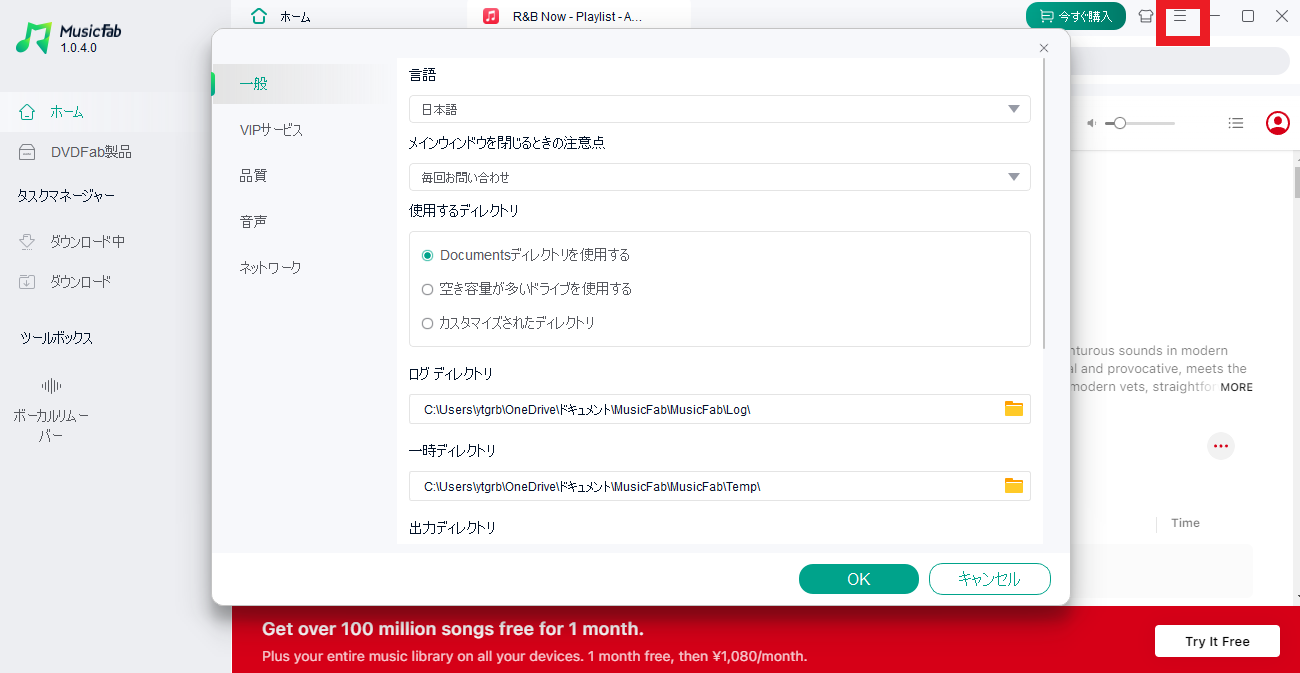Browse folder for ログ ディレクトリ path
Viewport: 1300px width, 673px height.
(1013, 409)
